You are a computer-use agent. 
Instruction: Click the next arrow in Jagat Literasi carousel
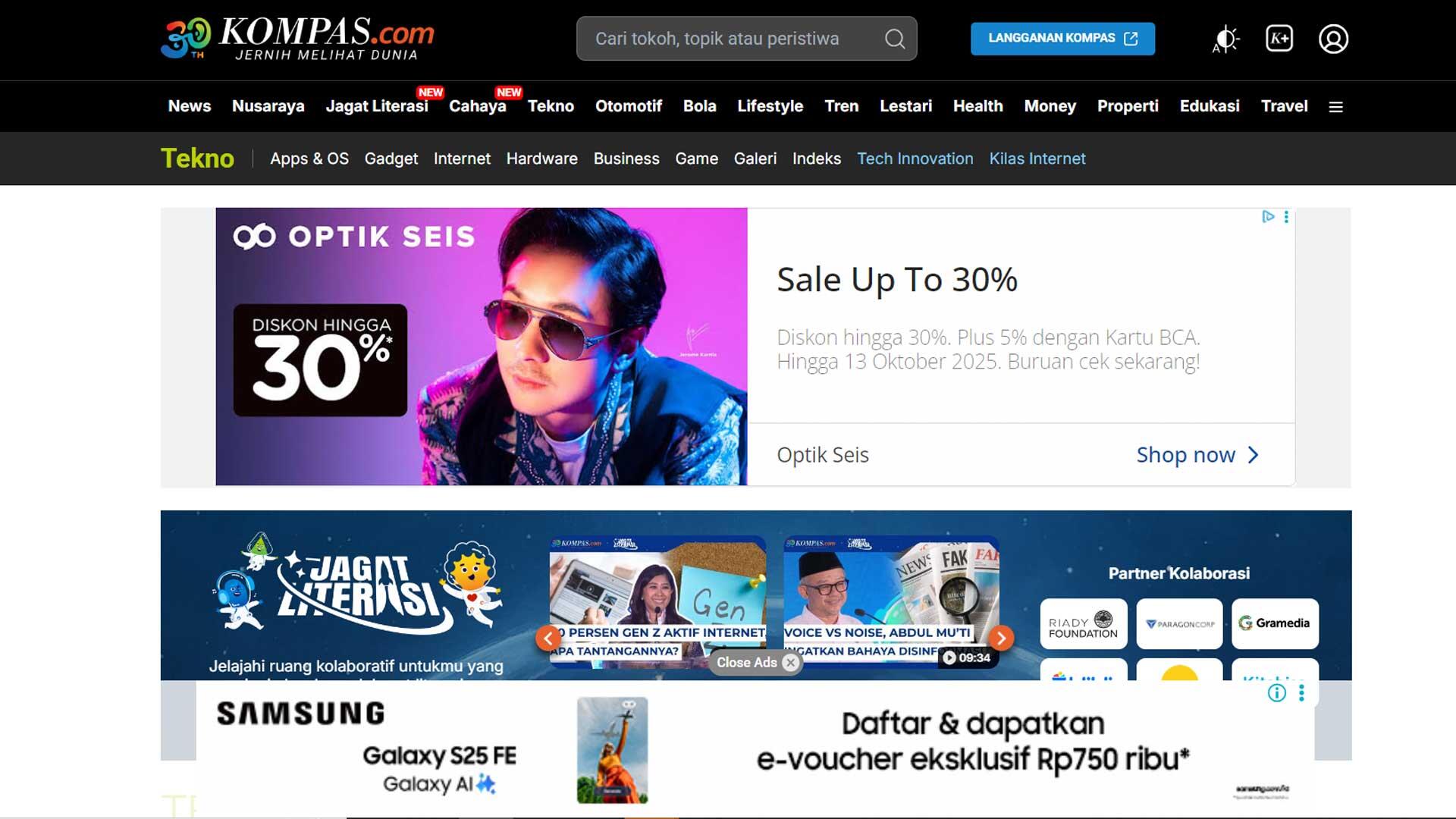tap(1002, 639)
